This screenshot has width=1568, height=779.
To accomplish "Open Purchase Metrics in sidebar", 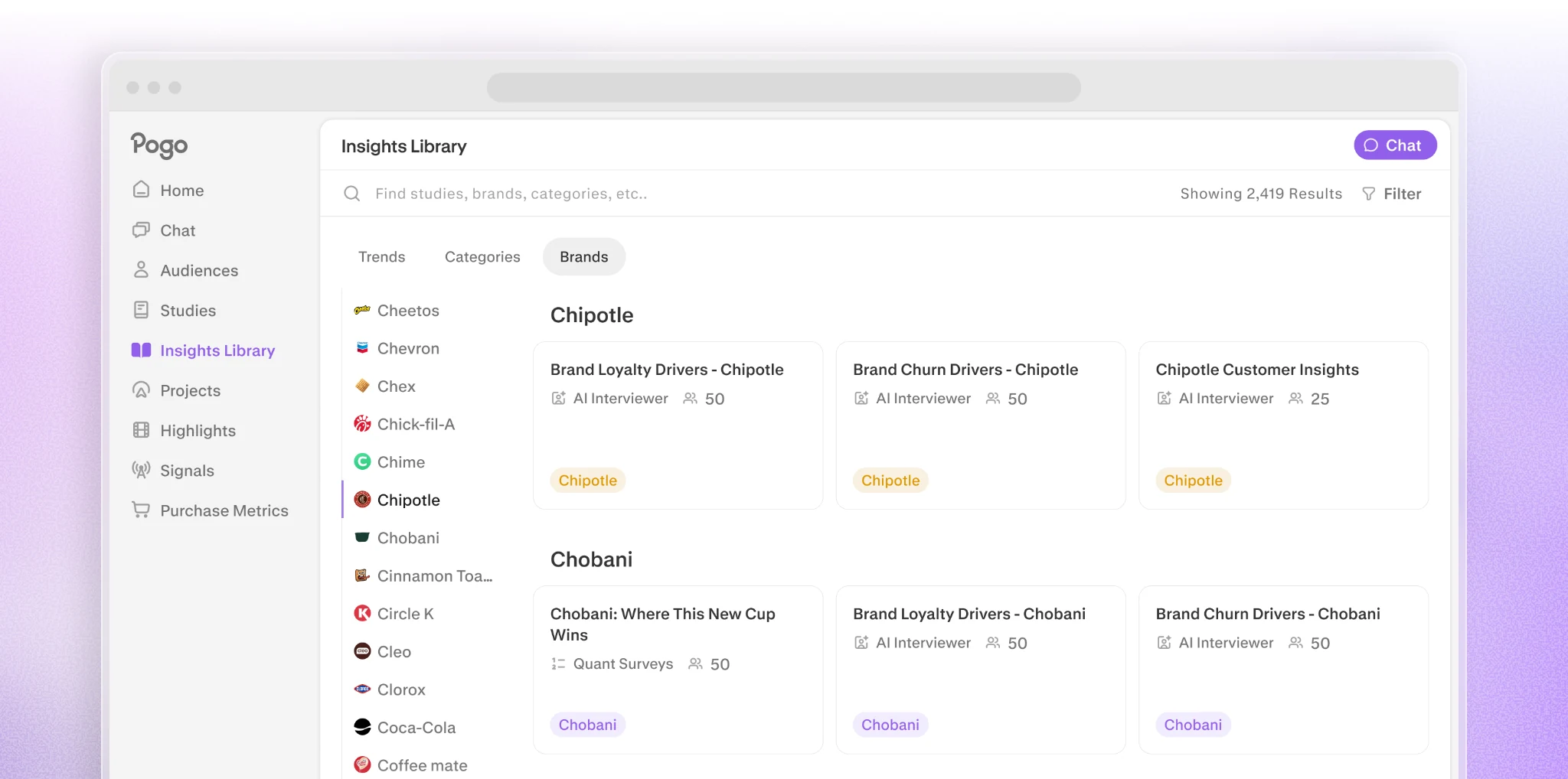I will (210, 510).
